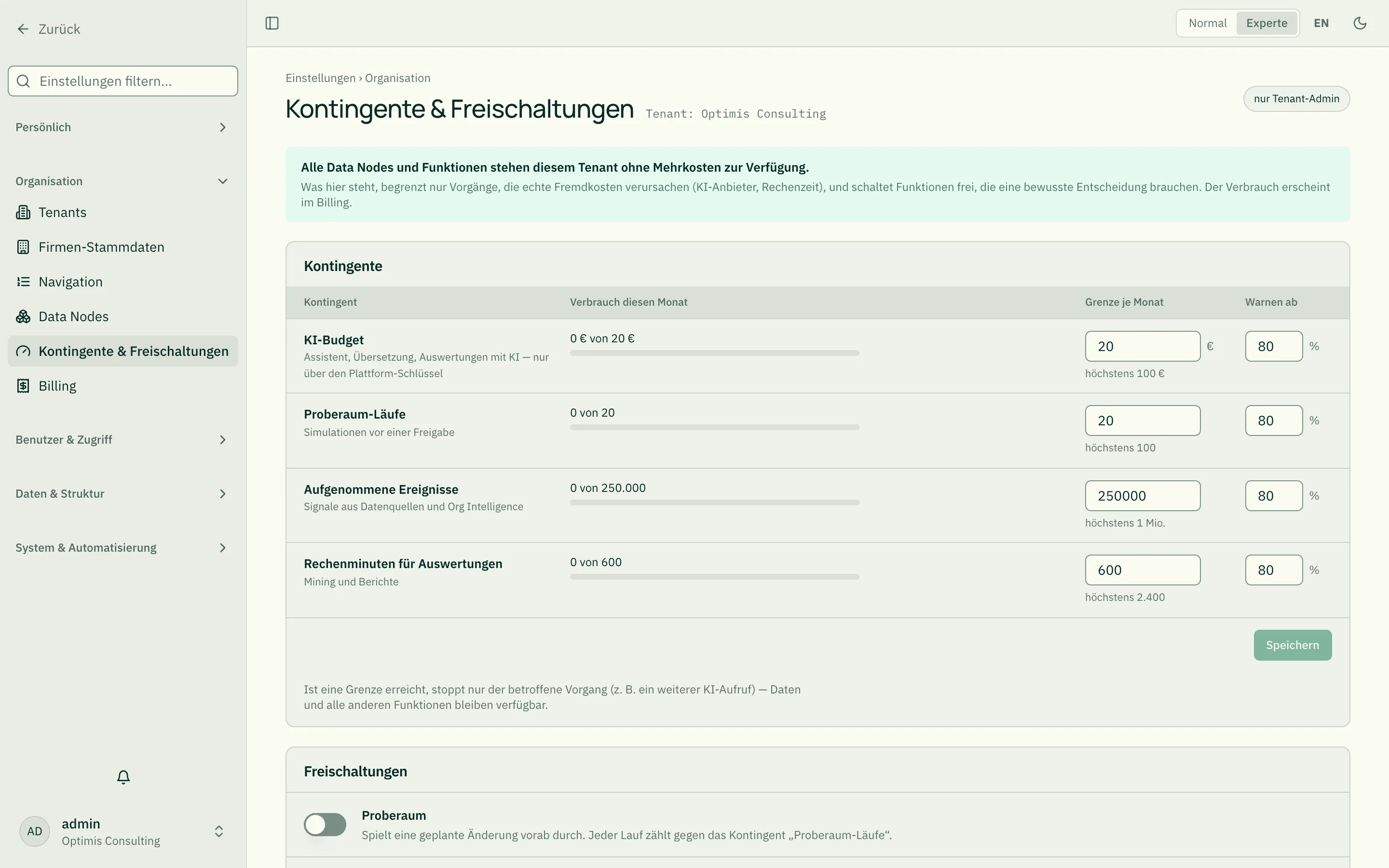
Task: Open the admin account switcher chevrons
Action: click(218, 831)
